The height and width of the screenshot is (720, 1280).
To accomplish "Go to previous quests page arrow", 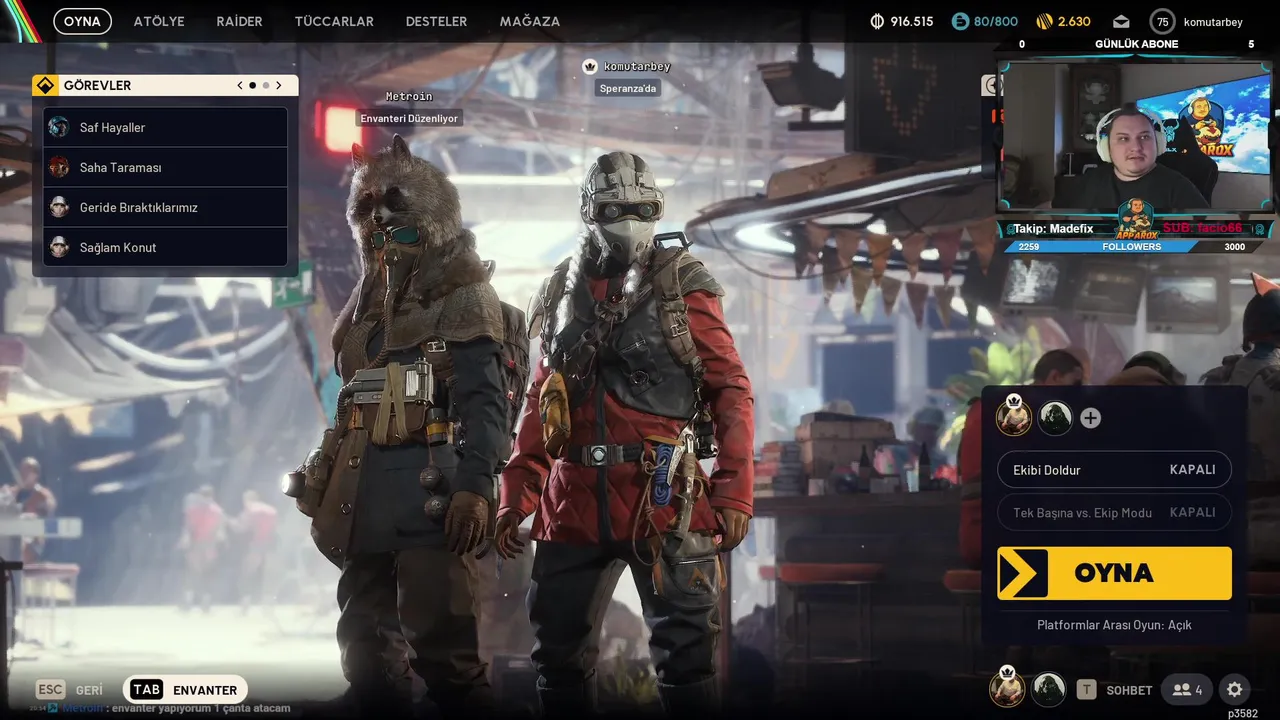I will (240, 85).
